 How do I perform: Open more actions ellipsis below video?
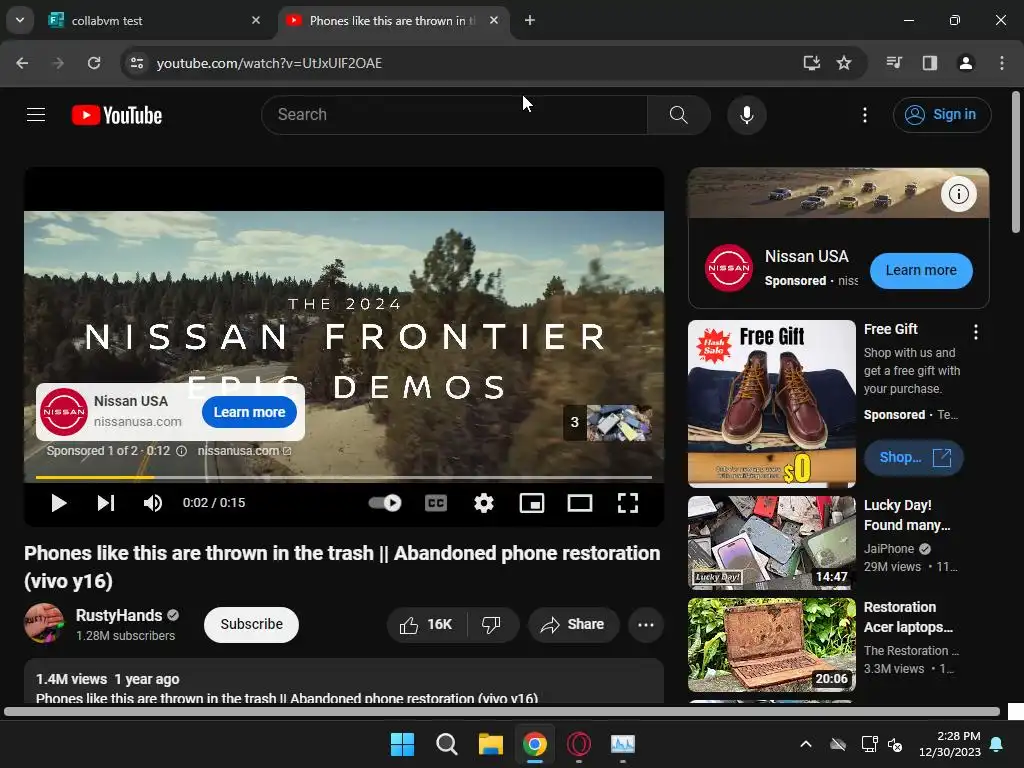pos(646,625)
